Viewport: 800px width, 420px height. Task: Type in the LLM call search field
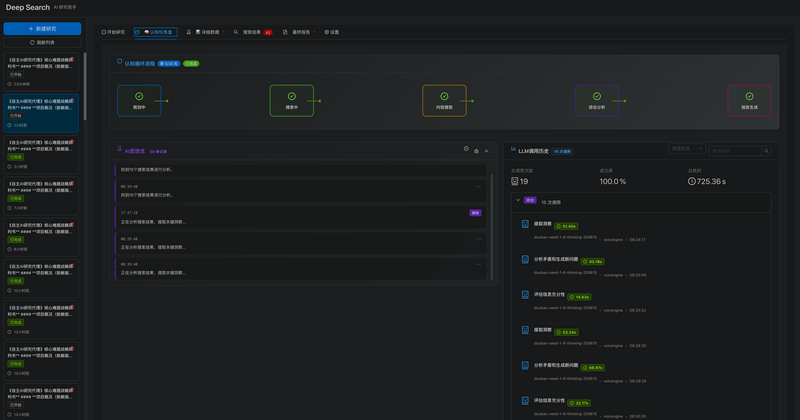735,151
